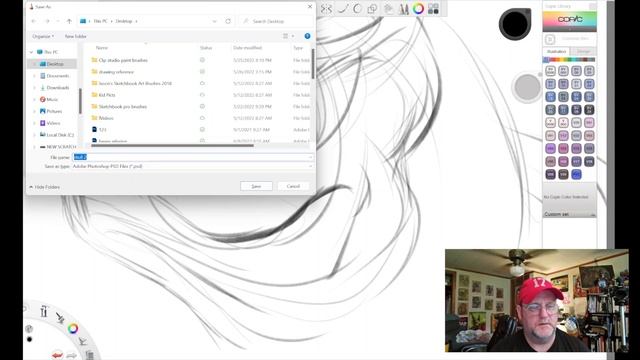
Task: Click the Save button
Action: coord(256,186)
